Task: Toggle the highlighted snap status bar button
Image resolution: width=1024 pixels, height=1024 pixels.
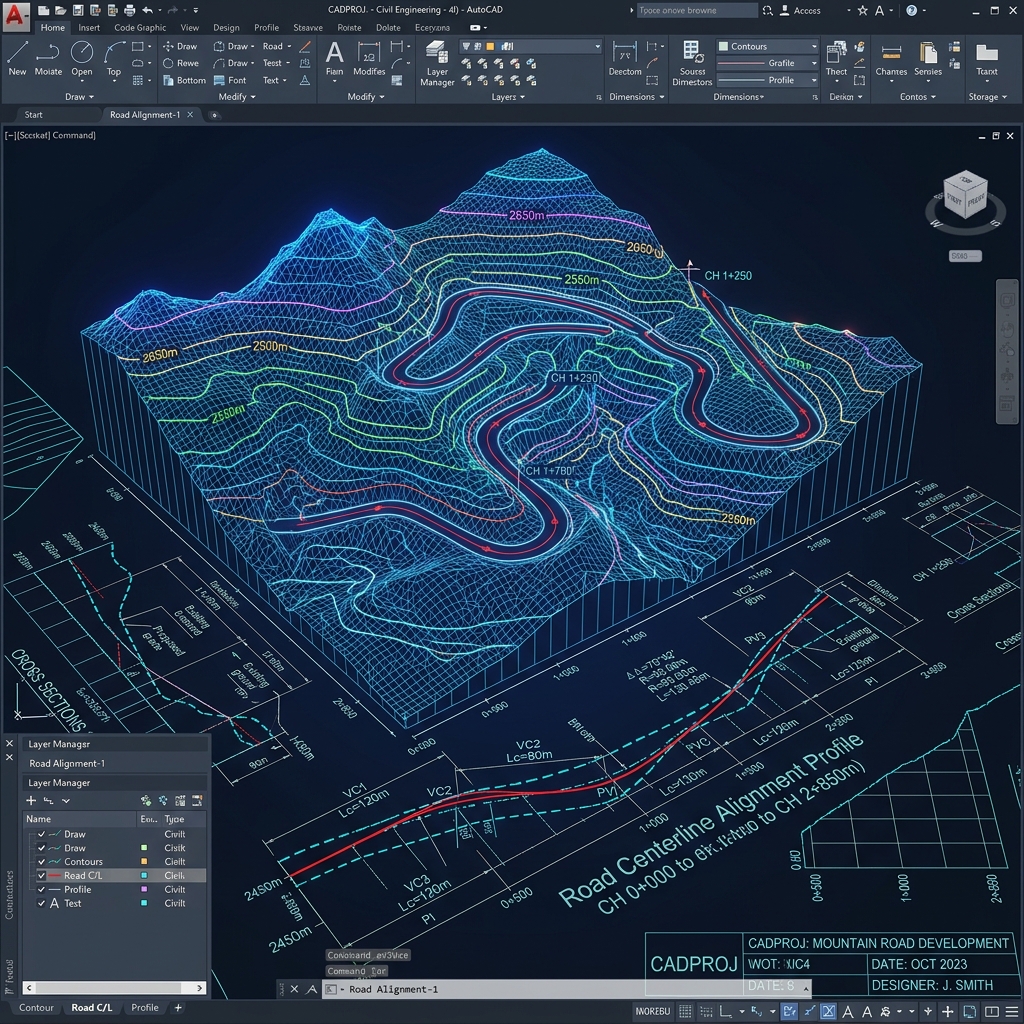Action: 790,1011
